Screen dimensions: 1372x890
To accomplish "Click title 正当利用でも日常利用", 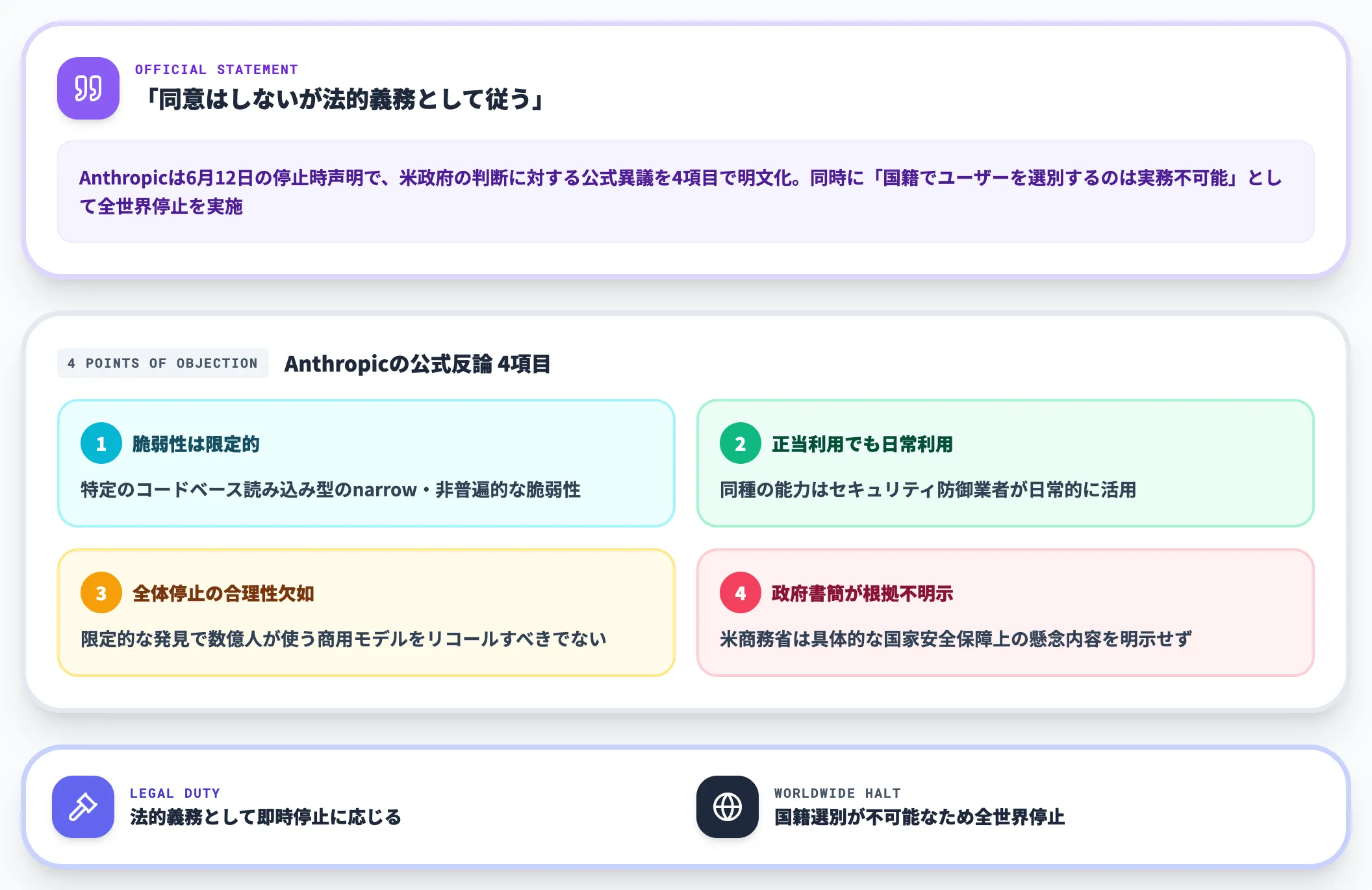I will tap(863, 444).
